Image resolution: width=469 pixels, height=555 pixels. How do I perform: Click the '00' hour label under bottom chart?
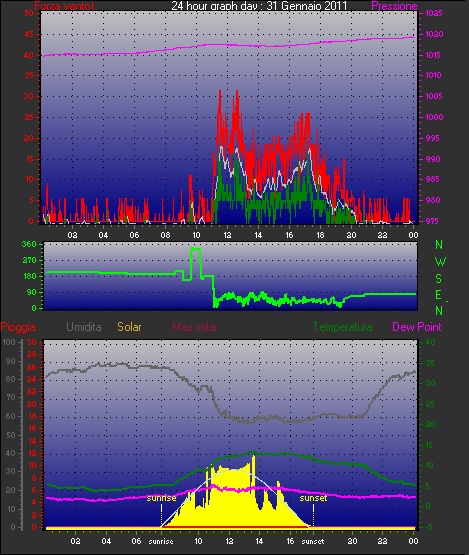[413, 541]
